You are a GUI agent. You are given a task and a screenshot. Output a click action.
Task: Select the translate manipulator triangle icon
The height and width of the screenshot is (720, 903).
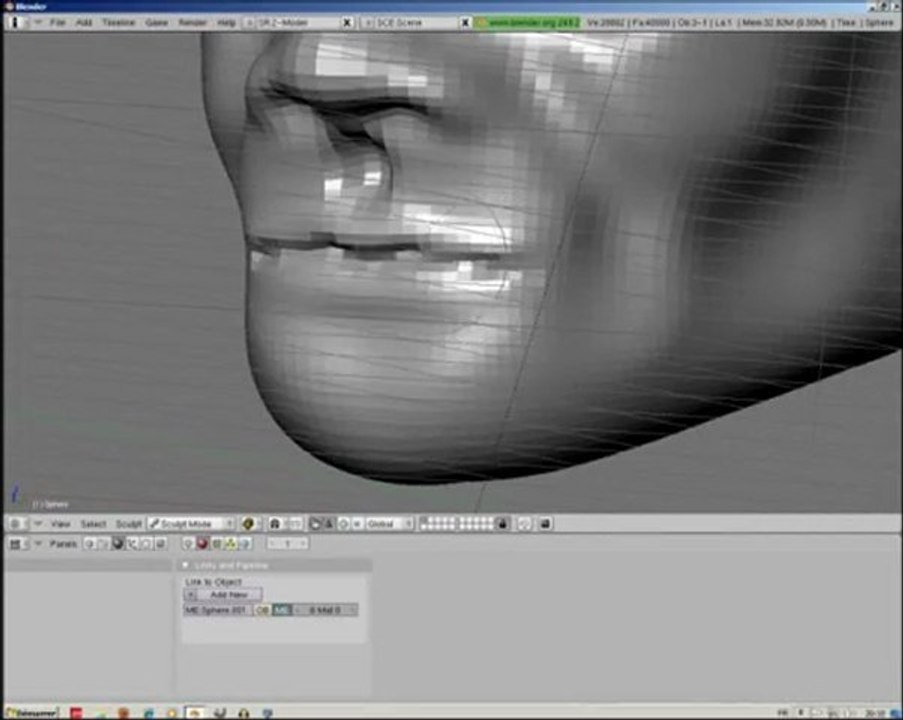[329, 524]
